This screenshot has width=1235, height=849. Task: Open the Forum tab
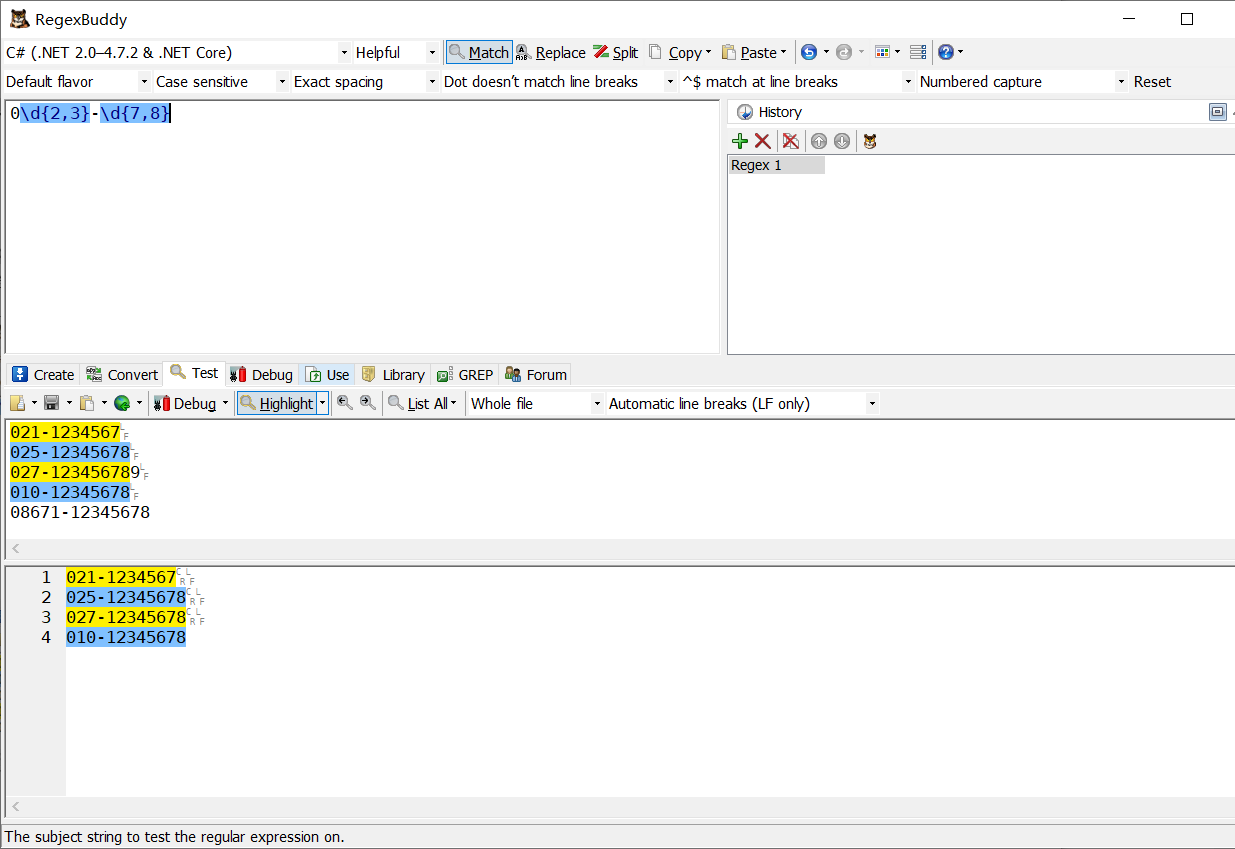pos(536,375)
